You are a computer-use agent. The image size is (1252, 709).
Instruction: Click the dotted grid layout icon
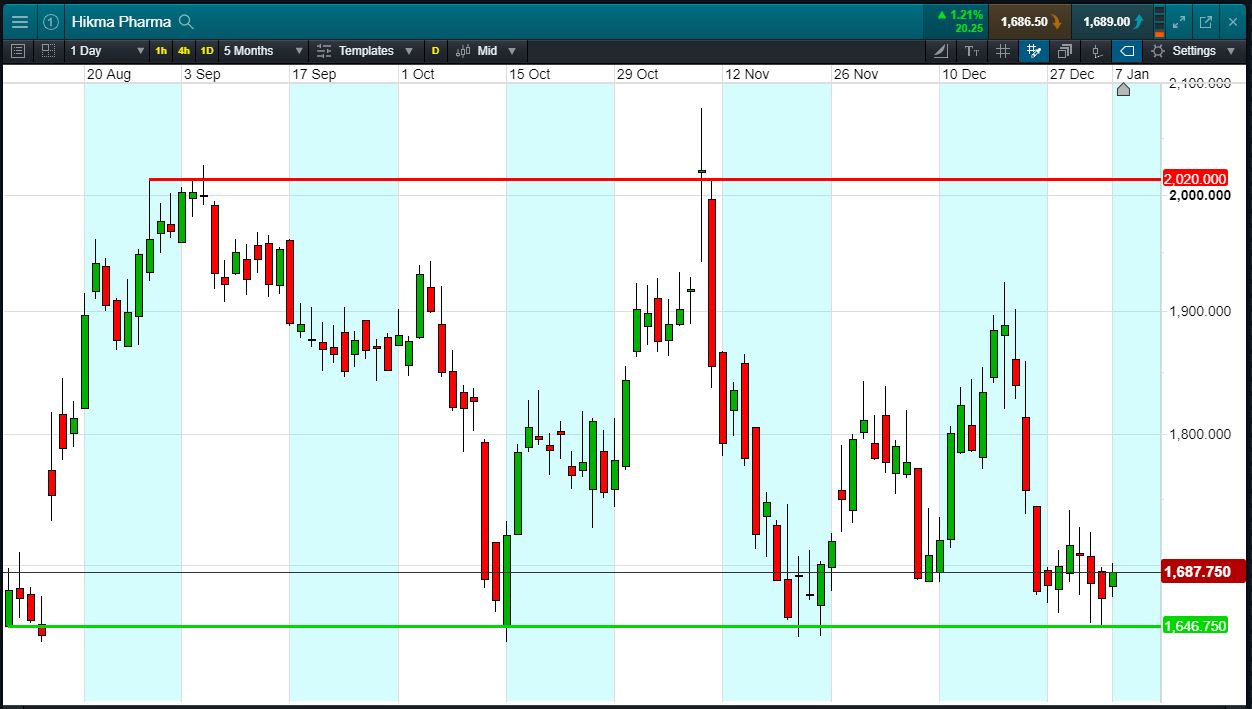point(49,50)
